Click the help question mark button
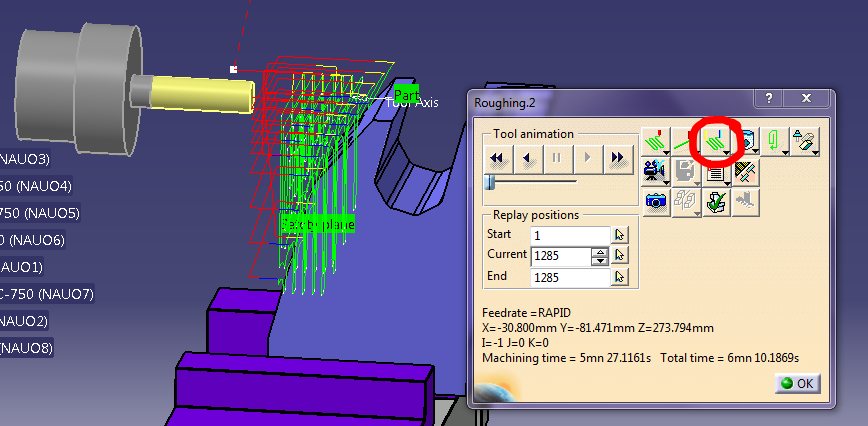Screen dimensions: 868x426 tap(767, 99)
